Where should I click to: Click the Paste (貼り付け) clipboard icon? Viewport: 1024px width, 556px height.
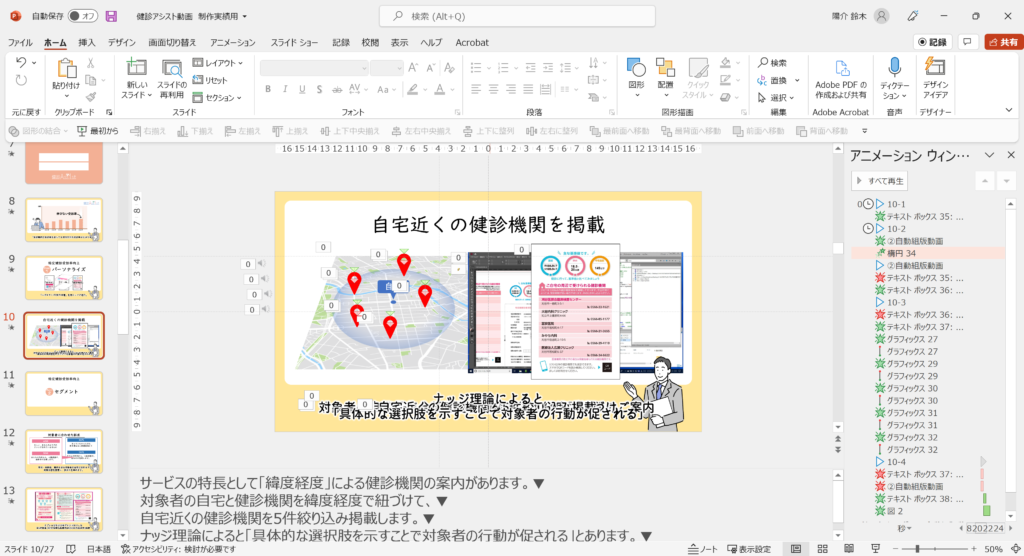[67, 68]
